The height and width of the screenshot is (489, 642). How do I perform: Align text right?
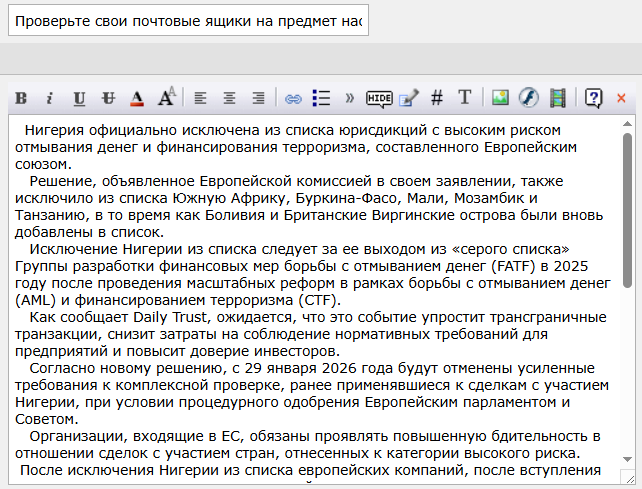pyautogui.click(x=258, y=98)
